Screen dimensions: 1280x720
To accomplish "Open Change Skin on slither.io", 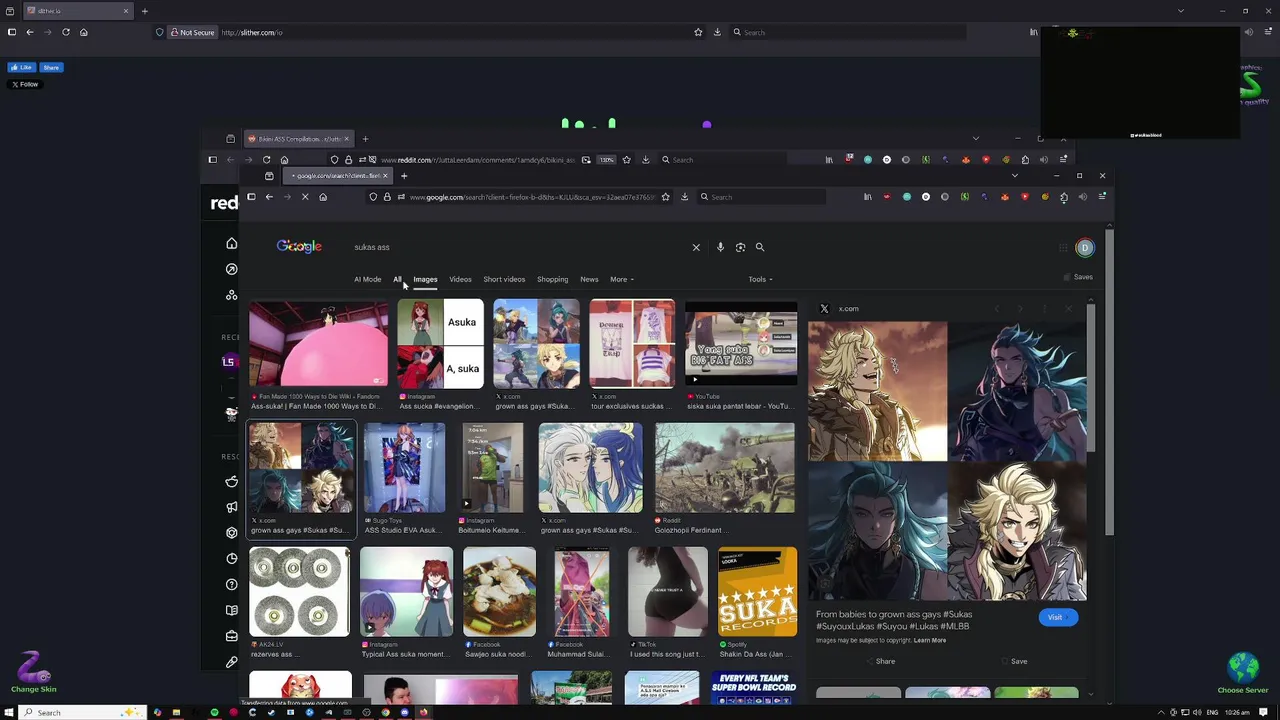I will pyautogui.click(x=34, y=673).
